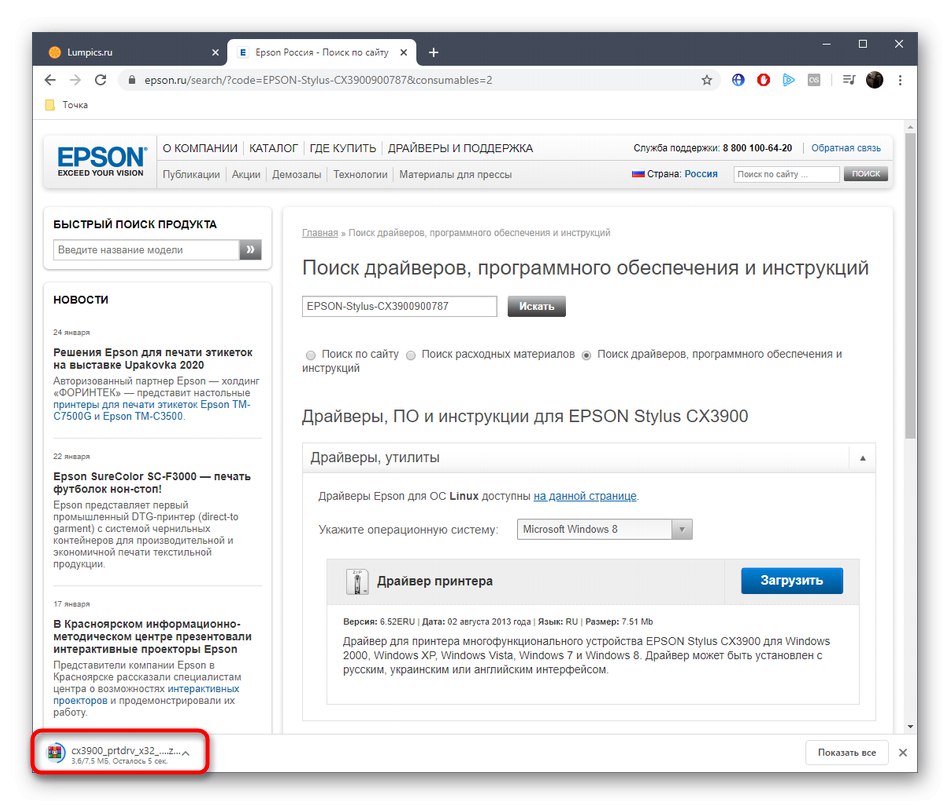950x805 pixels.
Task: Open the blue globe extension icon
Action: (738, 79)
